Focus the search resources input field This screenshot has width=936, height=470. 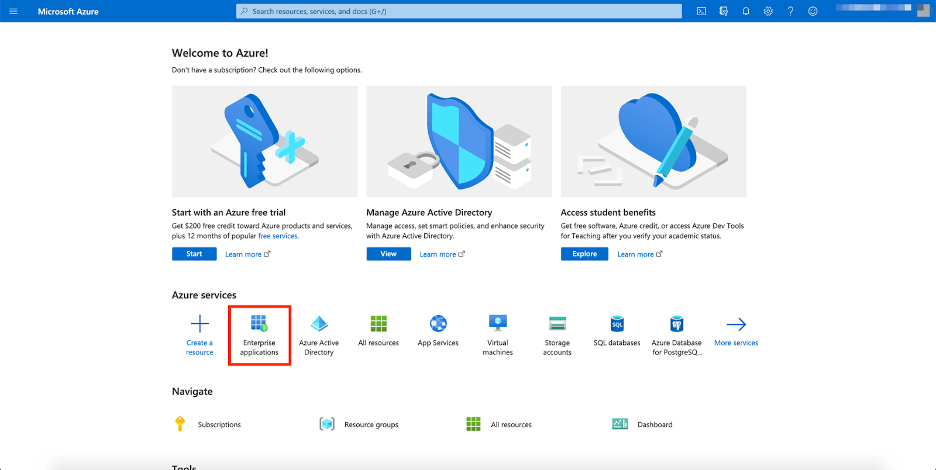(460, 11)
